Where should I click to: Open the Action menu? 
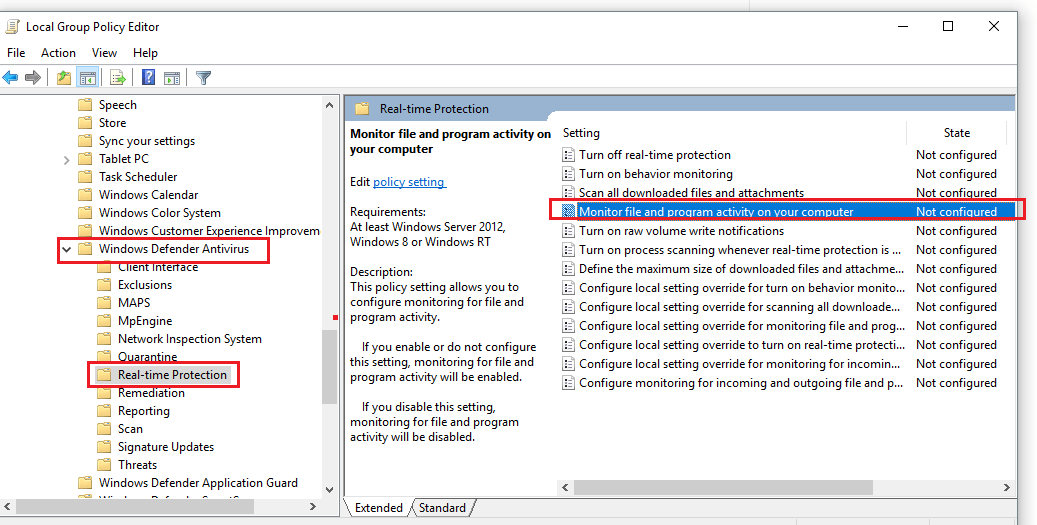click(58, 53)
